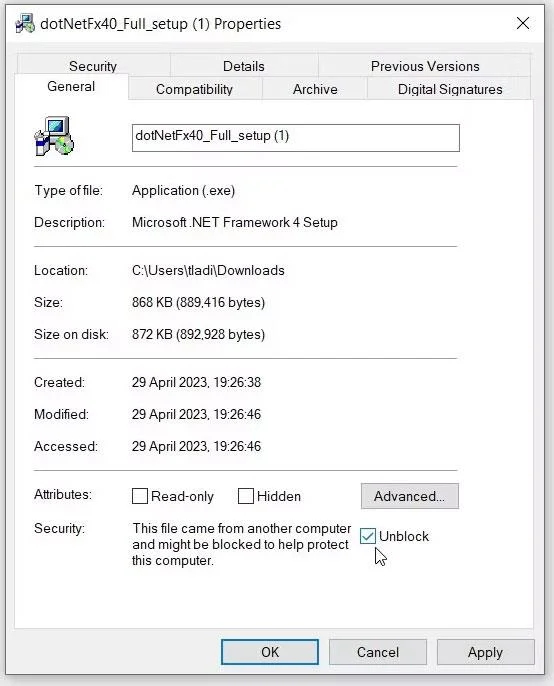Uncheck the Unblock security checkbox
This screenshot has width=554, height=686.
368,536
